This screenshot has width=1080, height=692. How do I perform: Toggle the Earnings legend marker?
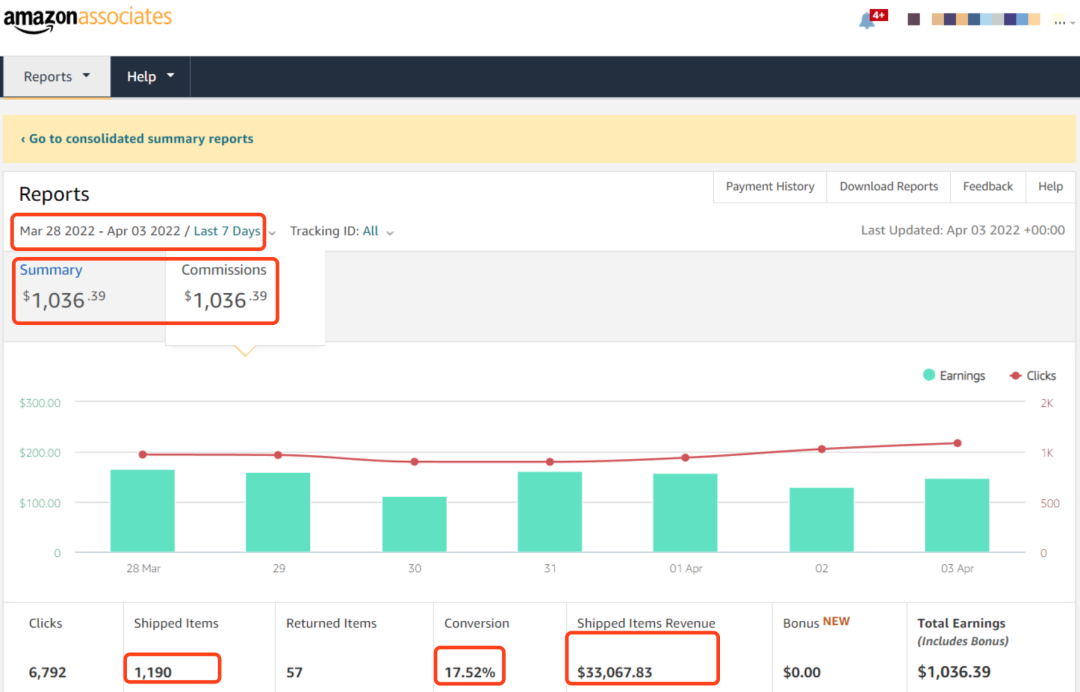(929, 375)
